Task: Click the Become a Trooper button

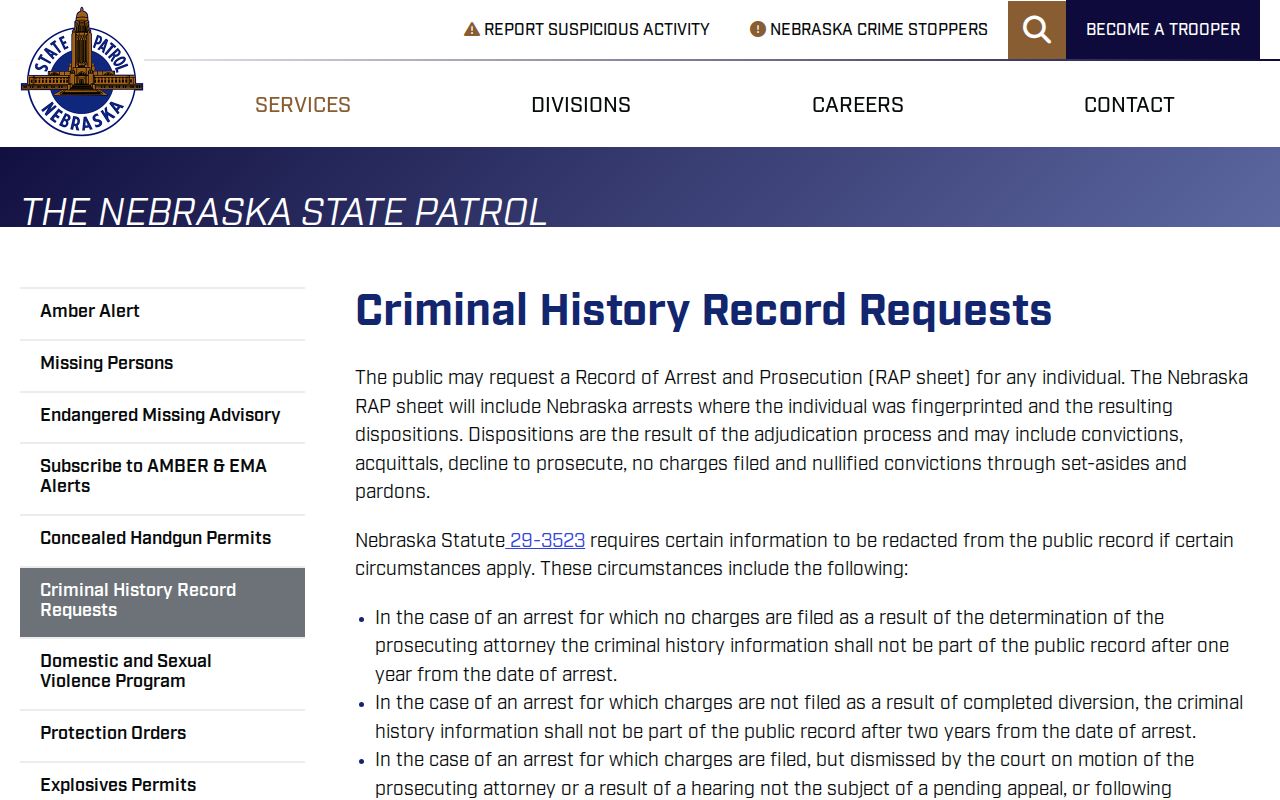Action: tap(1163, 30)
